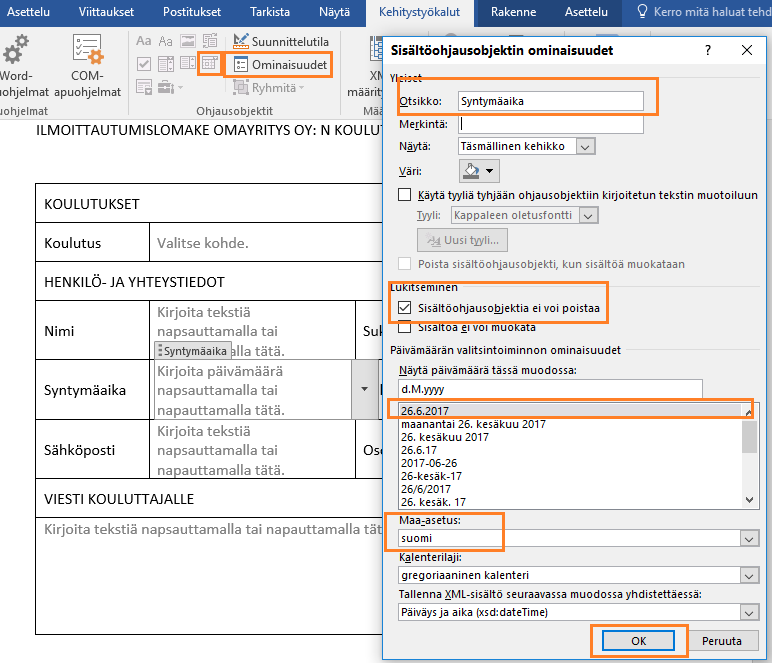Click the Word-apuohjelmat gear icon
Screen dimensions: 772x663
[17, 50]
